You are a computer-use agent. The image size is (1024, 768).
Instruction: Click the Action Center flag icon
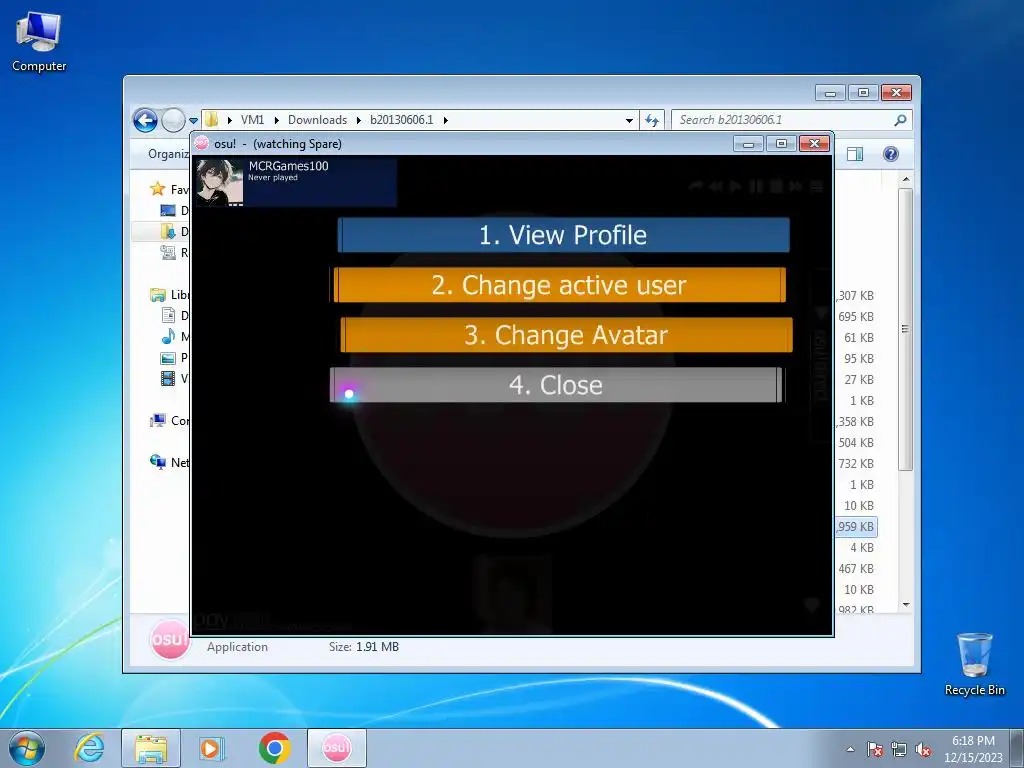[874, 749]
